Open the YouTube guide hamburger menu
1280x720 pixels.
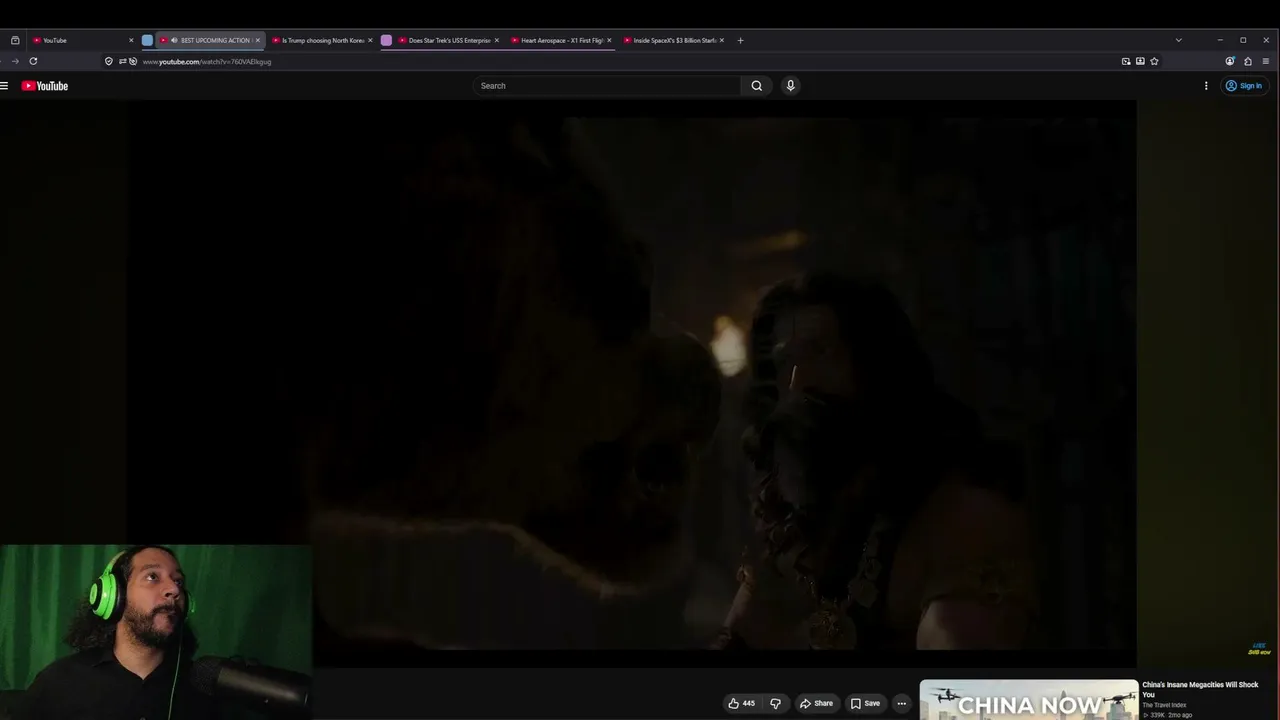[x=5, y=86]
